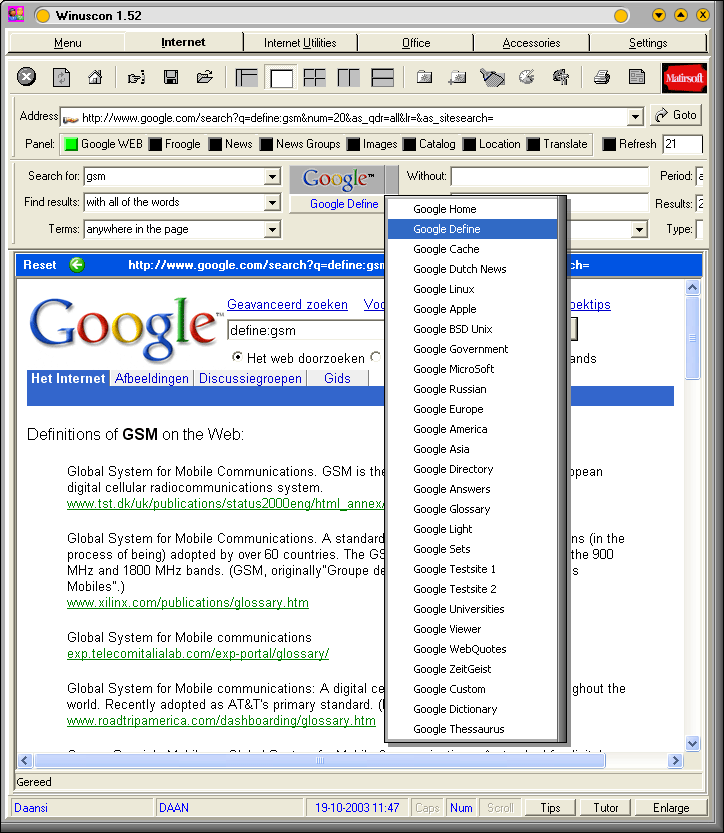Image resolution: width=724 pixels, height=833 pixels.
Task: Click the Google logo button
Action: pos(338,180)
